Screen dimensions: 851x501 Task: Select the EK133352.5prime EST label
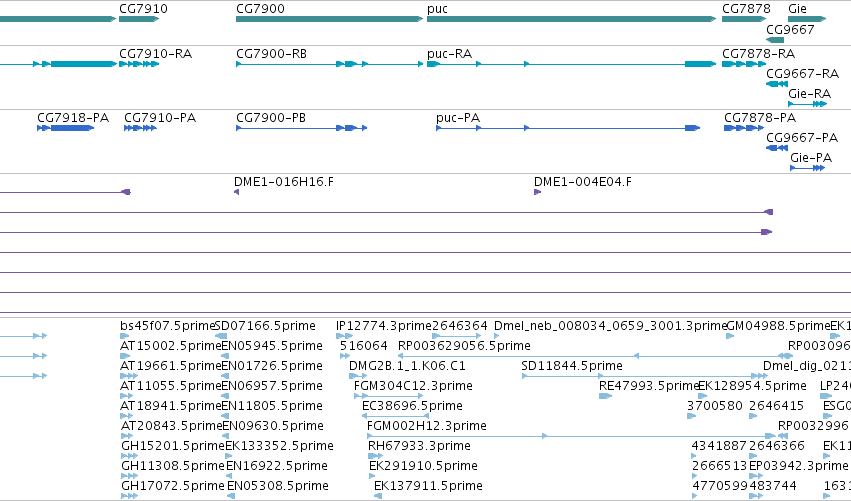coord(279,446)
